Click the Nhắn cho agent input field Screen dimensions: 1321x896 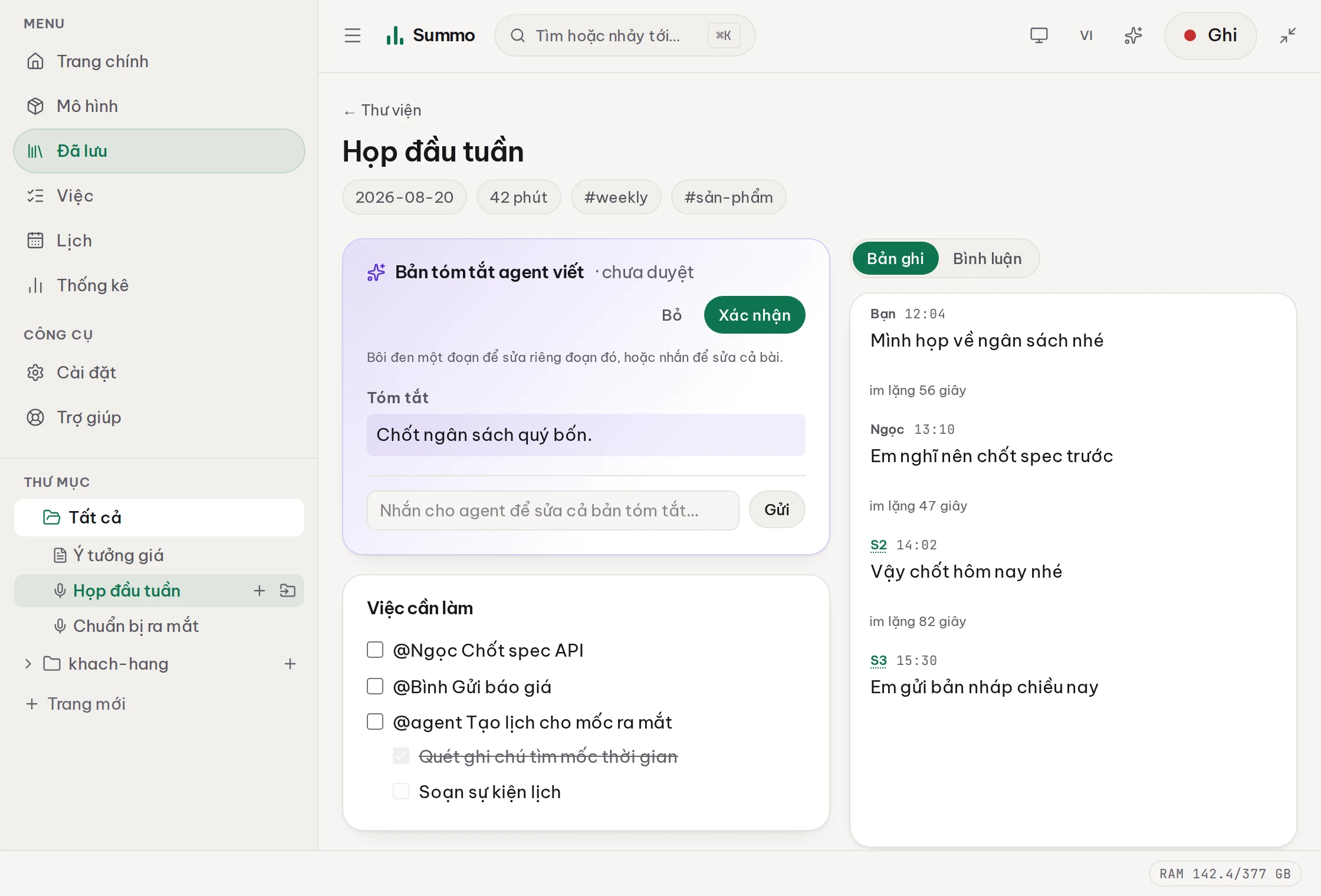(x=553, y=510)
